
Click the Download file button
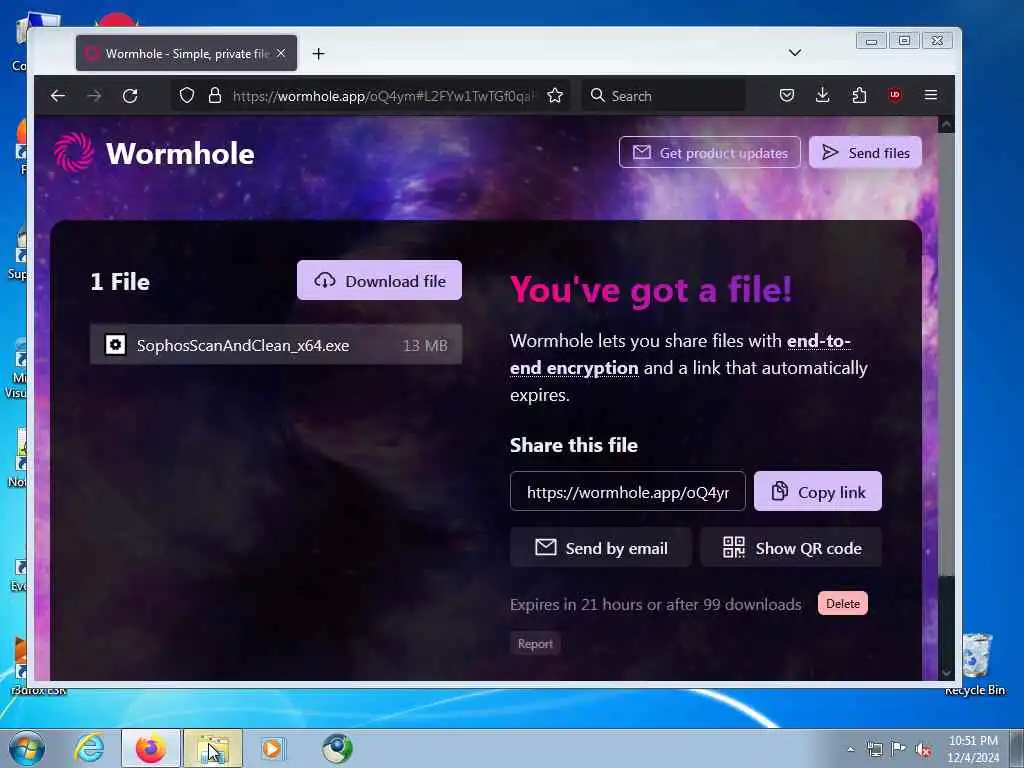(379, 281)
